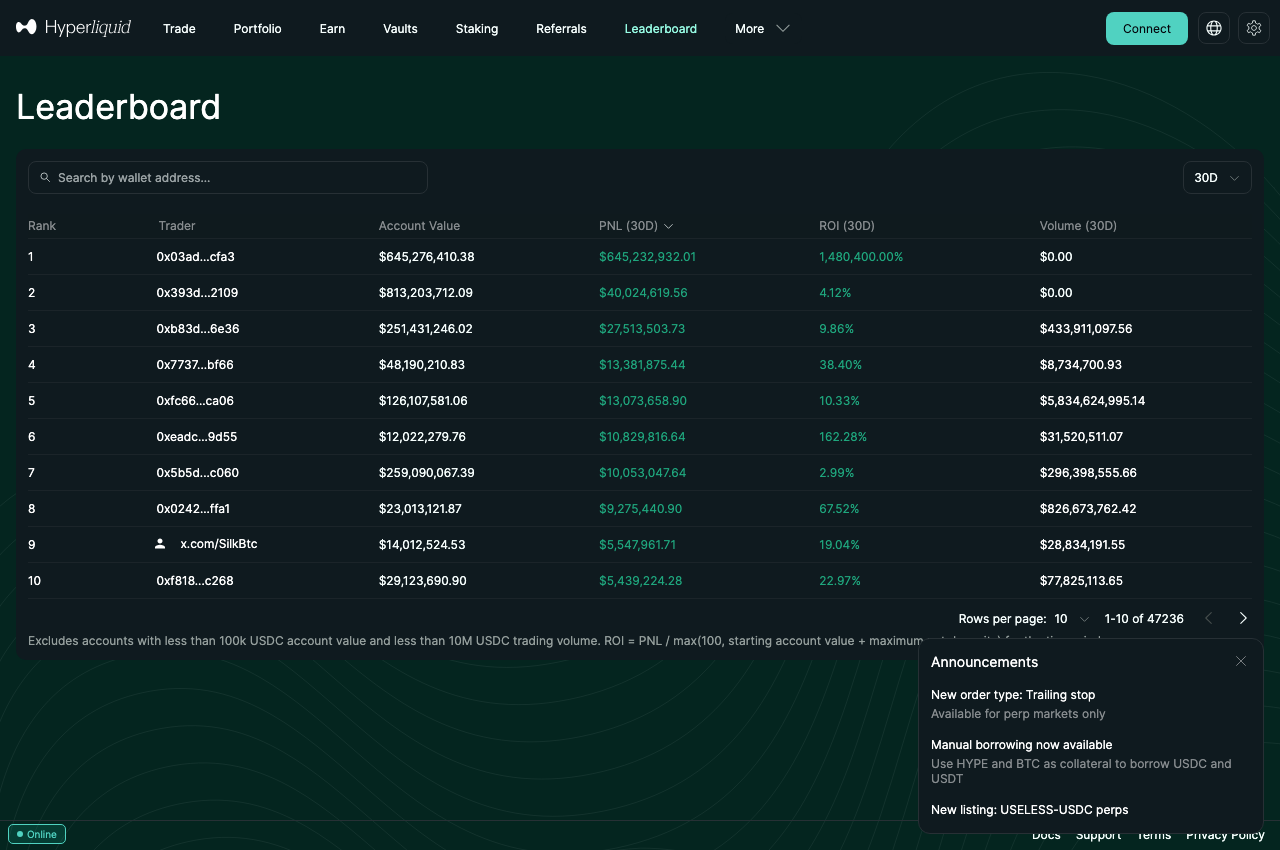Navigate to Vaults
Viewport: 1280px width, 850px height.
pos(400,29)
